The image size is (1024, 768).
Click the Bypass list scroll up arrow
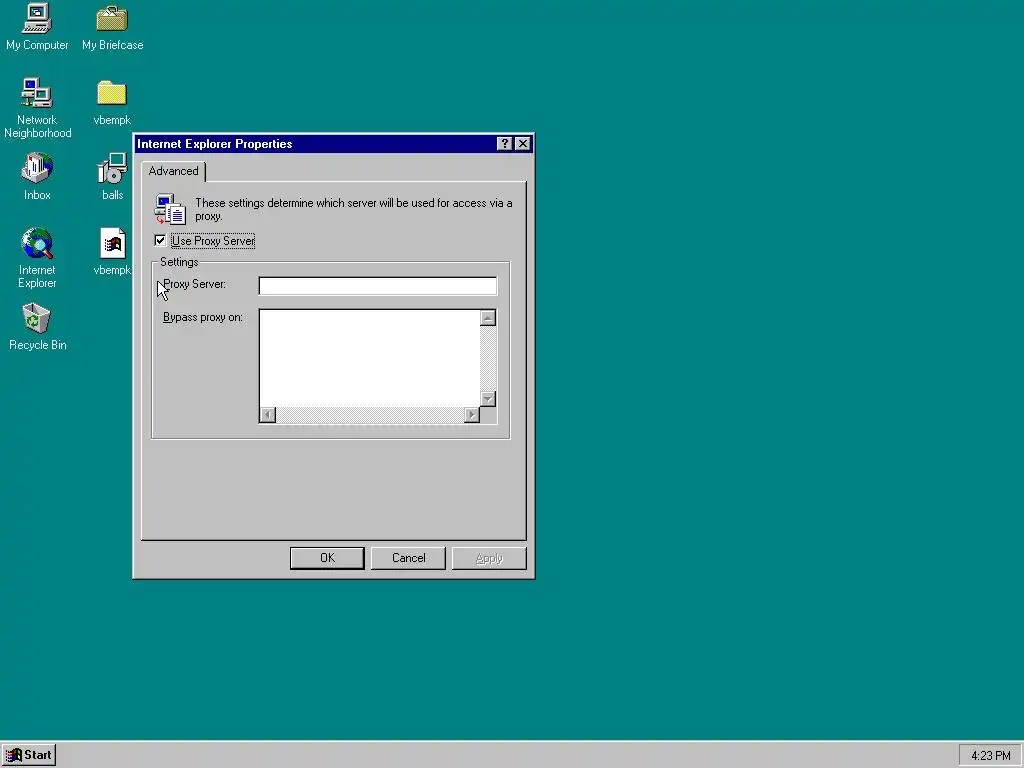tap(488, 318)
